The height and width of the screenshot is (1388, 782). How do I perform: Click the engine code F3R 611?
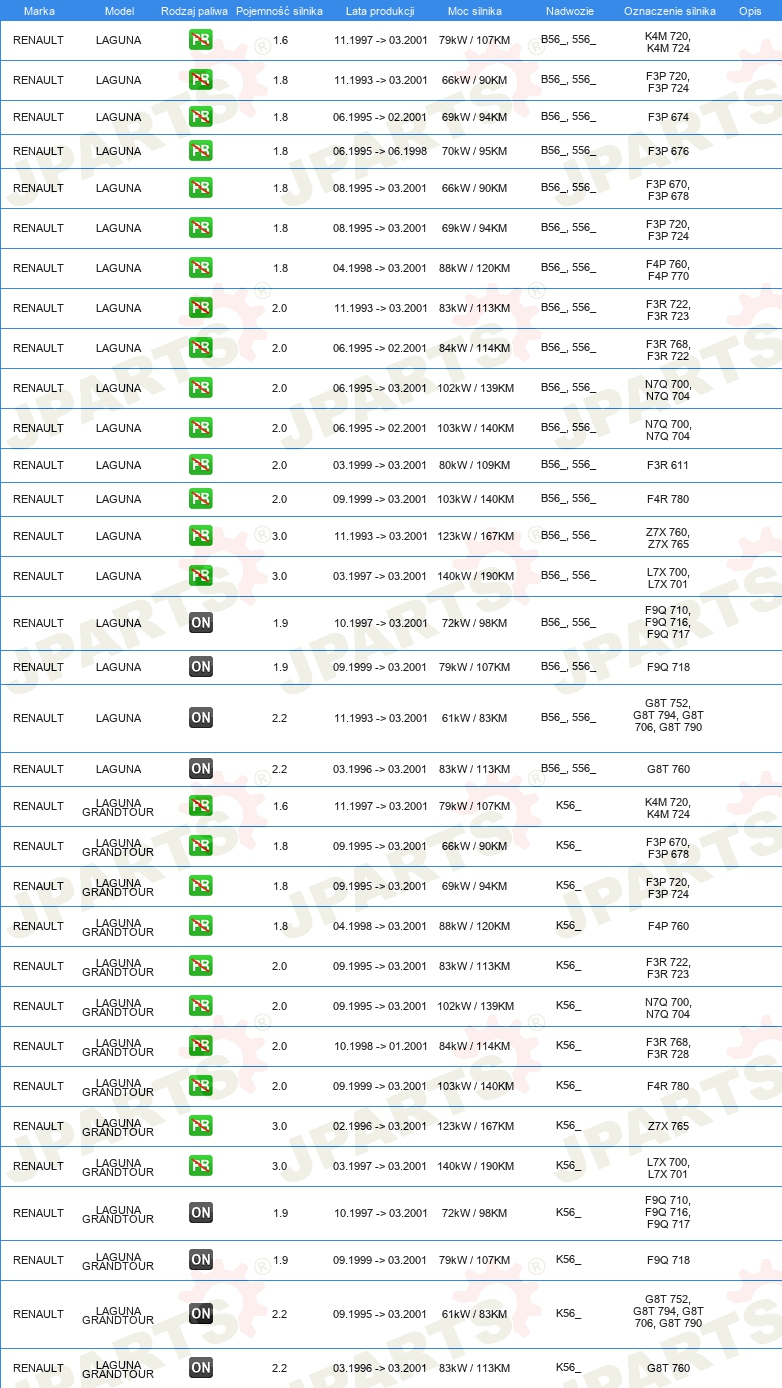click(668, 465)
